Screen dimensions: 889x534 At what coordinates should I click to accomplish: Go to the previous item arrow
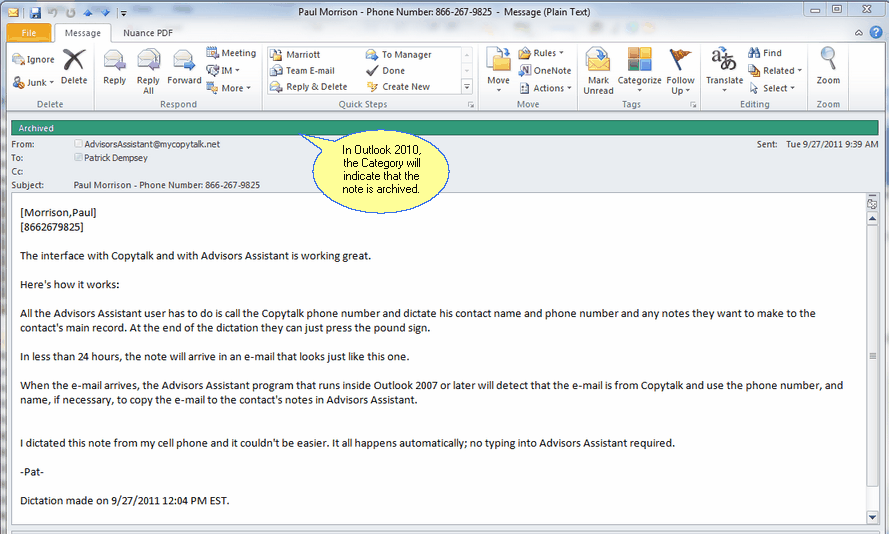click(88, 12)
